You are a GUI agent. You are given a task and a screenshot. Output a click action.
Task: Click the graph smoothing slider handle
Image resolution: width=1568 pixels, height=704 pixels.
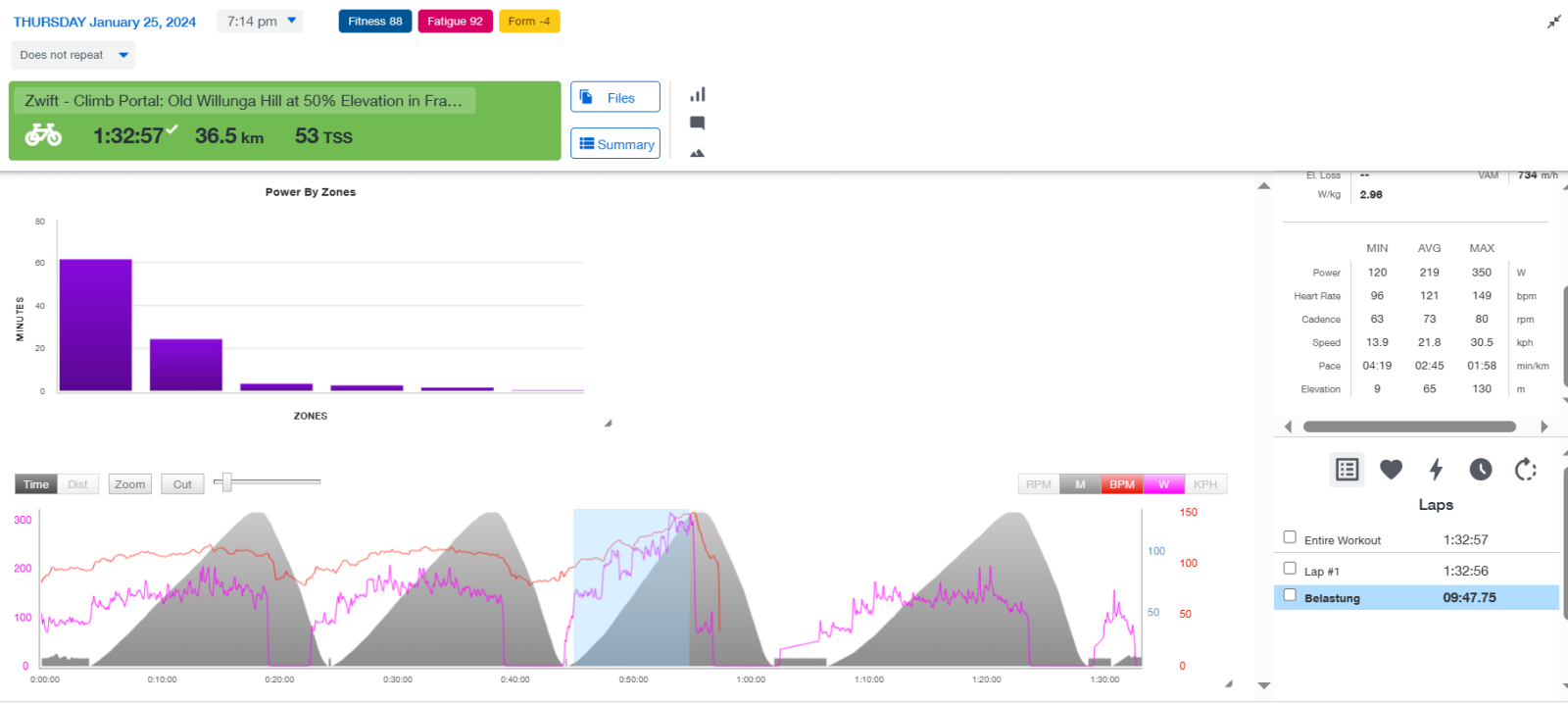click(226, 481)
